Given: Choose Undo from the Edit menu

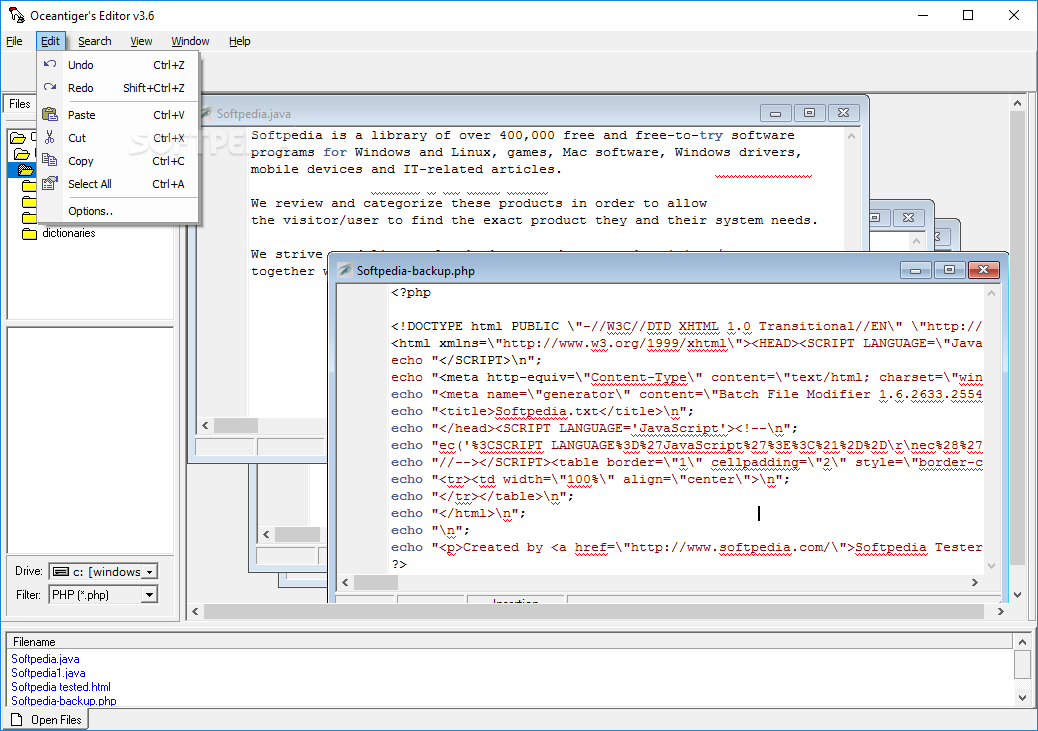Looking at the screenshot, I should 118,65.
